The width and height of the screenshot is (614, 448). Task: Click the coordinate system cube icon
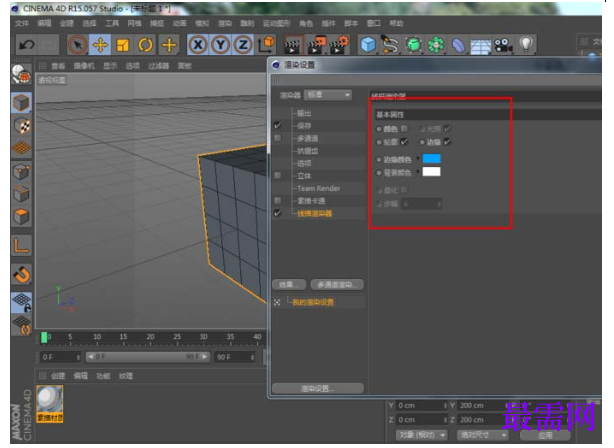(266, 45)
